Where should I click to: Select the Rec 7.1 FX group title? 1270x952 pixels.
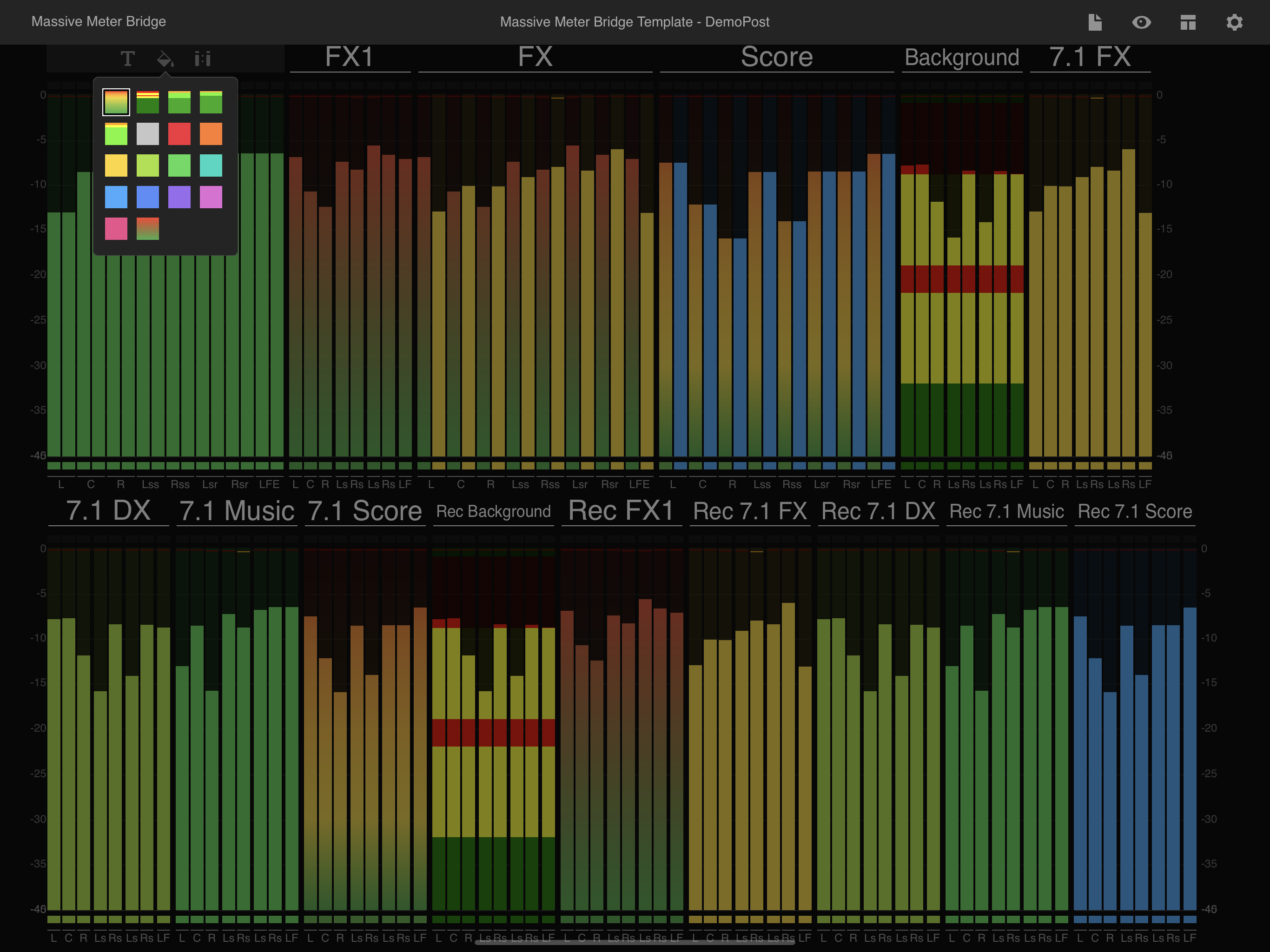pyautogui.click(x=750, y=511)
